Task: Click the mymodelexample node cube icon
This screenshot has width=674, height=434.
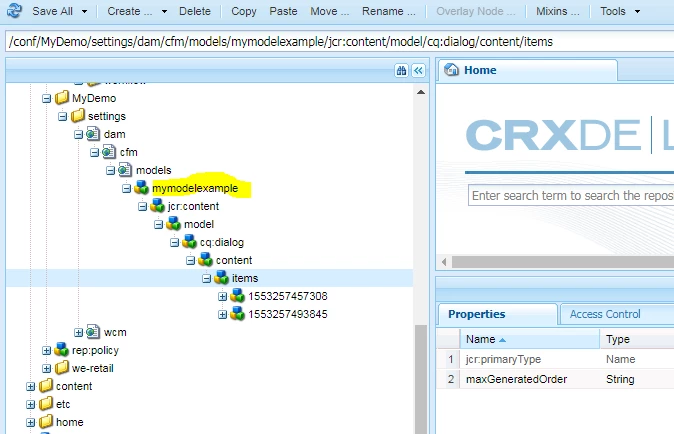Action: [x=142, y=188]
